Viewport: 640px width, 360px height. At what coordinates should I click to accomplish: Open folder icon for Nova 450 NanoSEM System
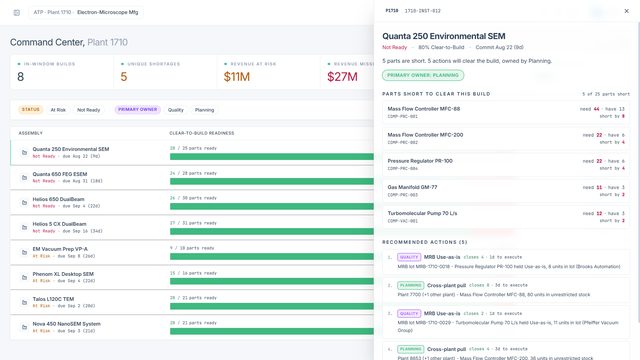pos(24,327)
